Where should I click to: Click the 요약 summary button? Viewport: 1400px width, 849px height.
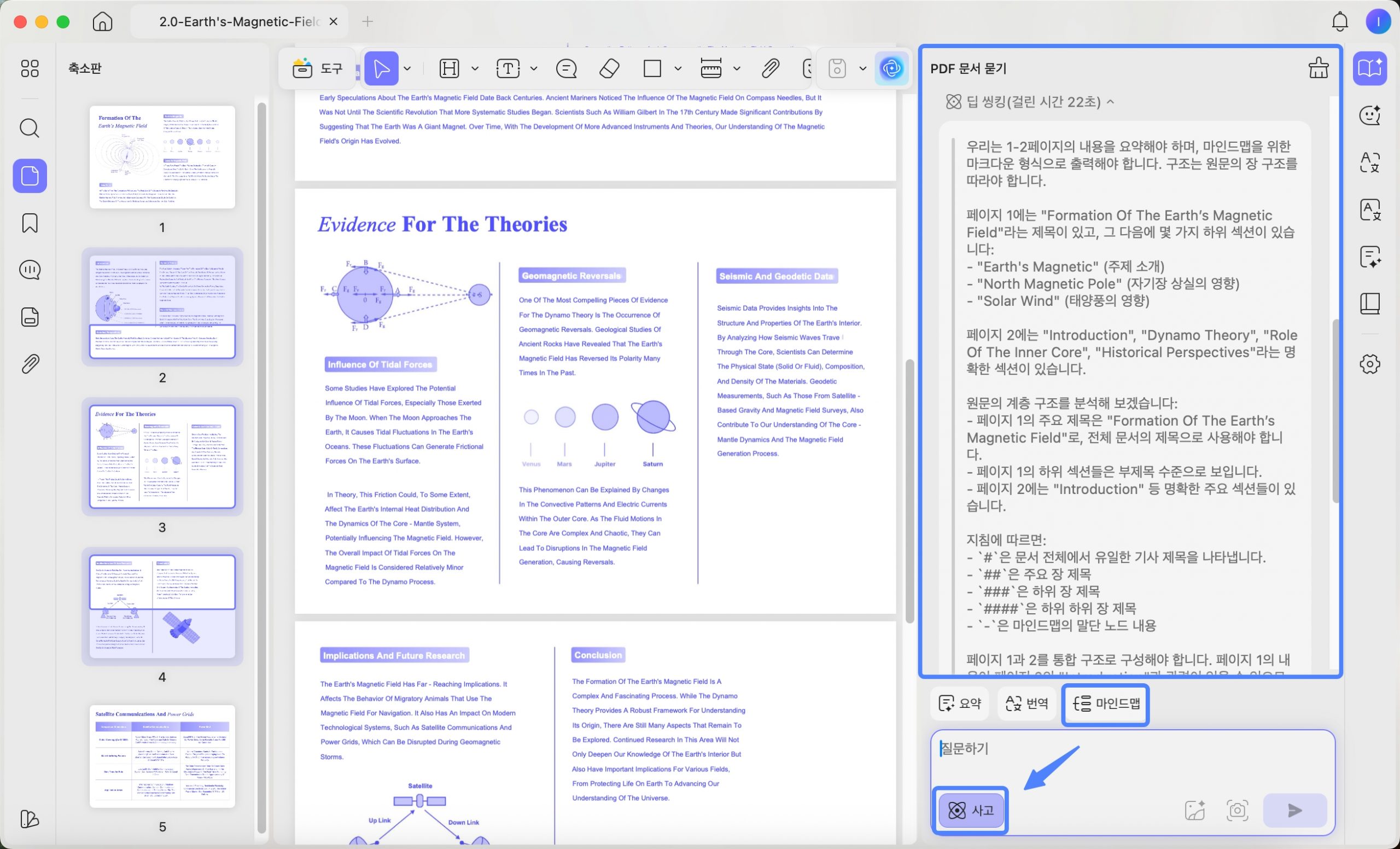[x=960, y=703]
